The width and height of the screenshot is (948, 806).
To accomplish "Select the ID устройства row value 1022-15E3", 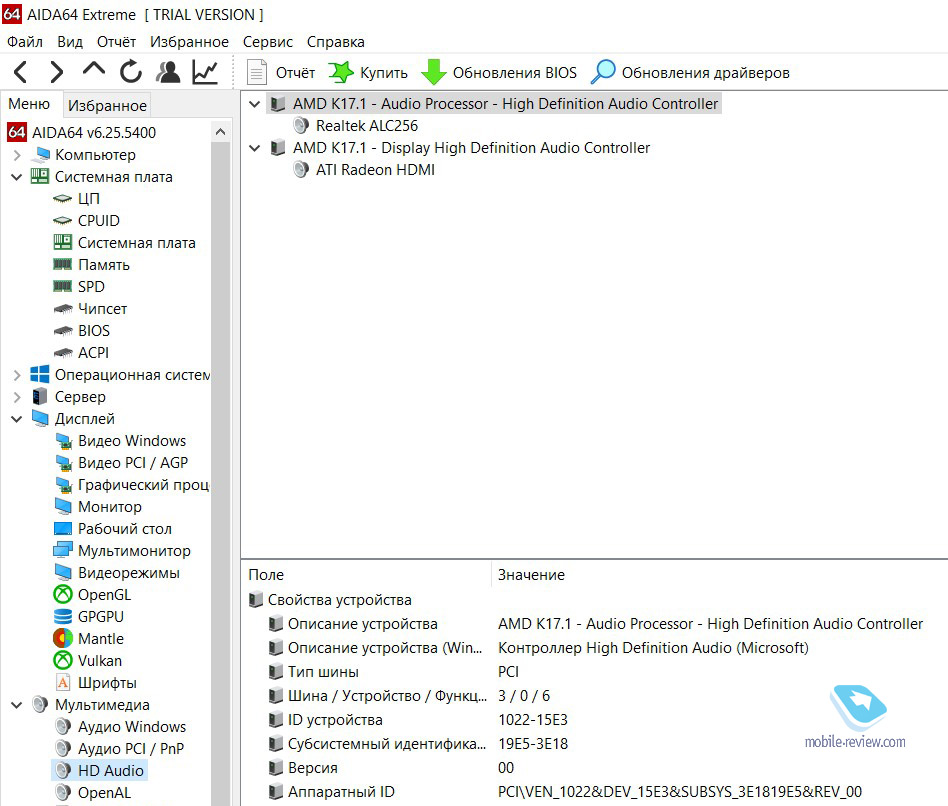I will pos(533,720).
